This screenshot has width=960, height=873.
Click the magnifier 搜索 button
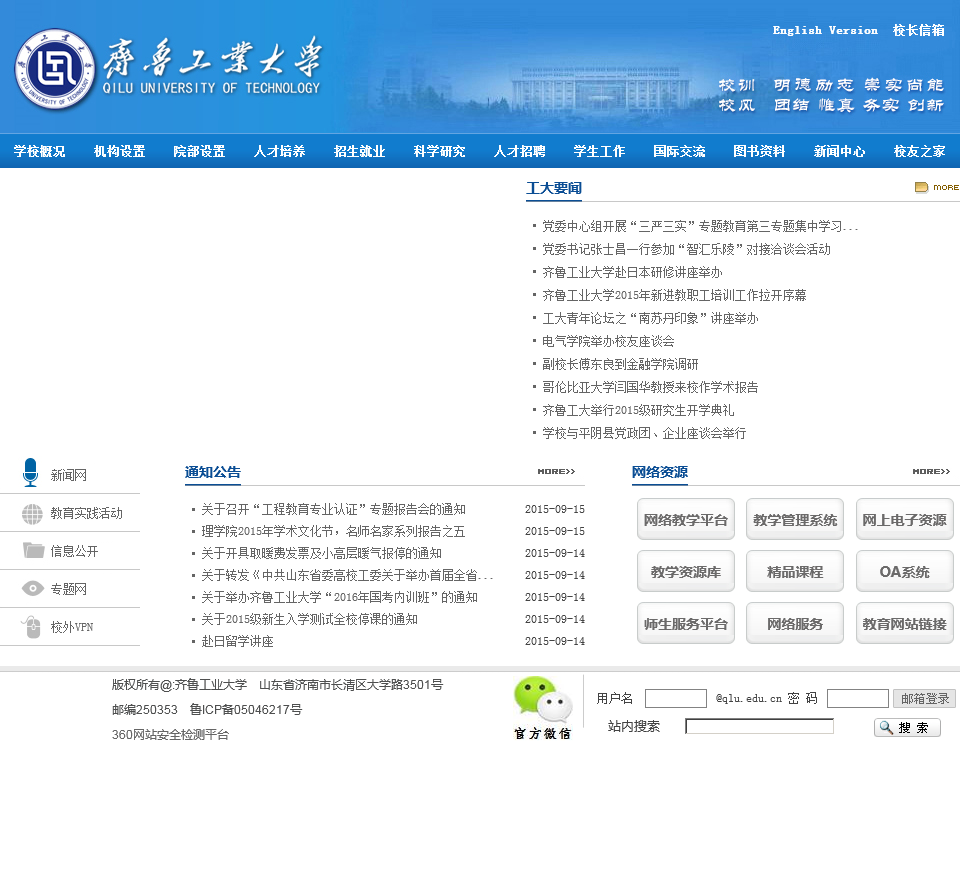(x=907, y=727)
